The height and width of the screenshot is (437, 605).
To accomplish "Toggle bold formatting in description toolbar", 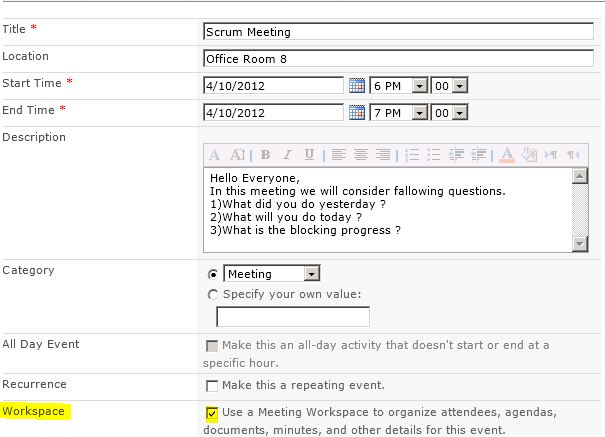I will (265, 155).
